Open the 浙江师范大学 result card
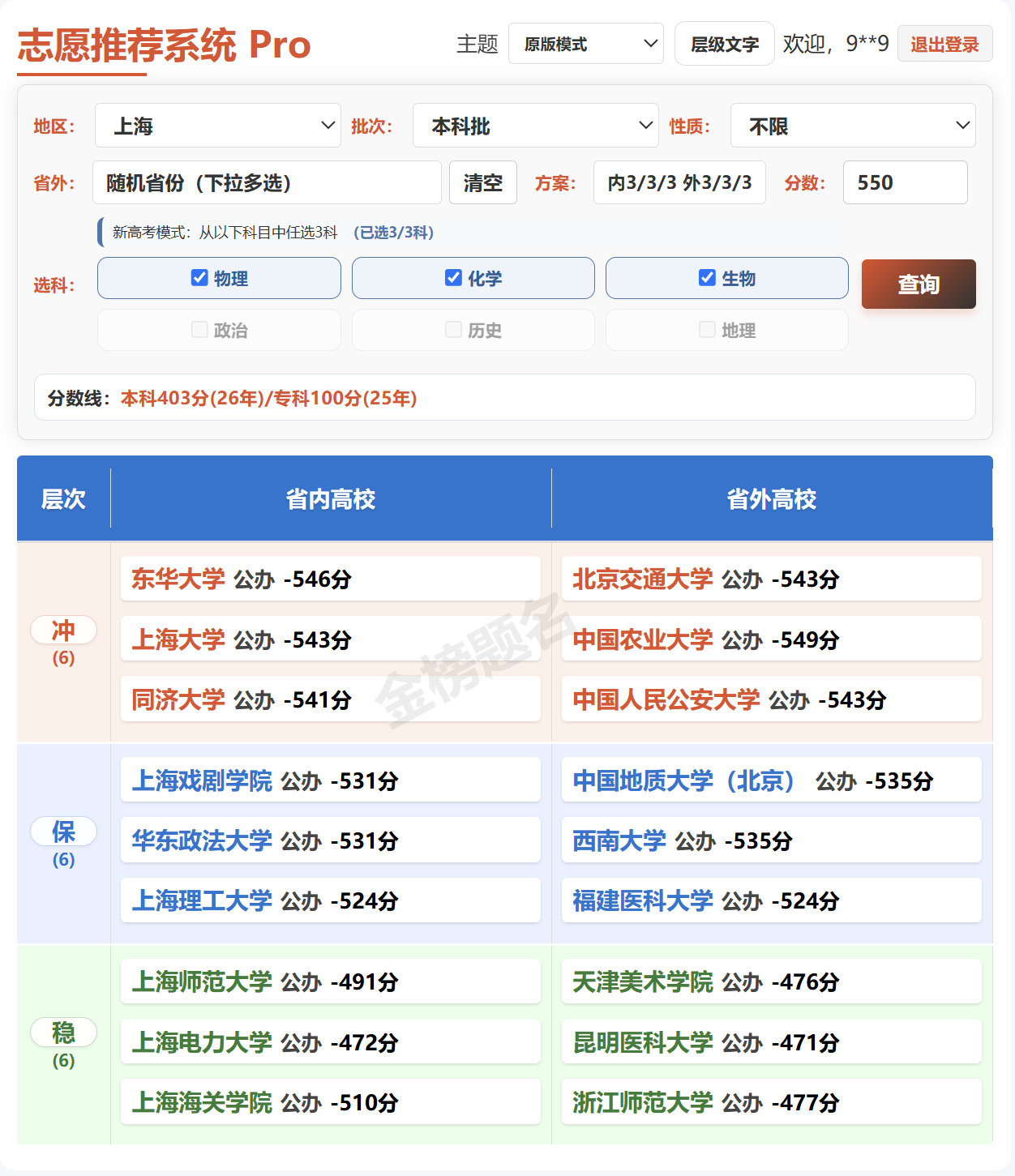1015x1176 pixels. coord(772,1101)
